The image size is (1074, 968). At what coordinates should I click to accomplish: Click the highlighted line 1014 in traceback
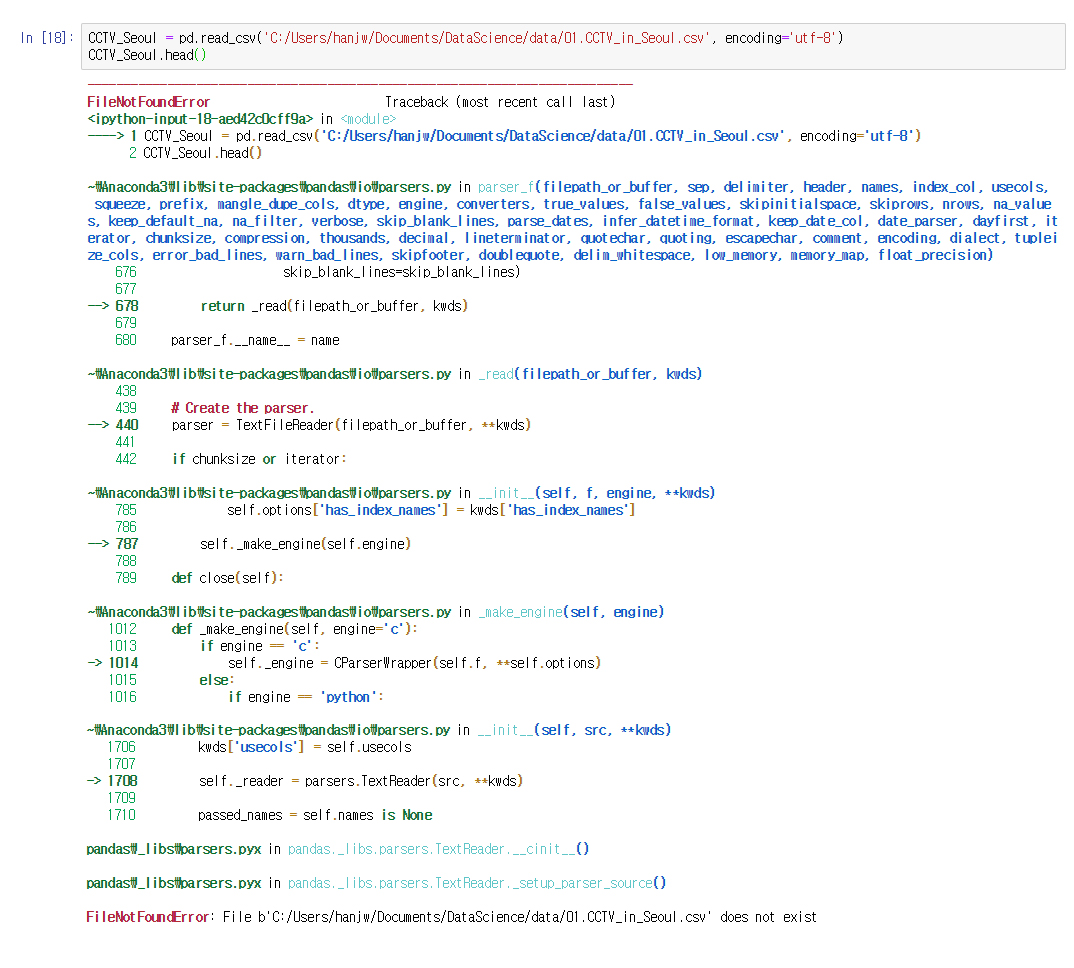point(124,662)
